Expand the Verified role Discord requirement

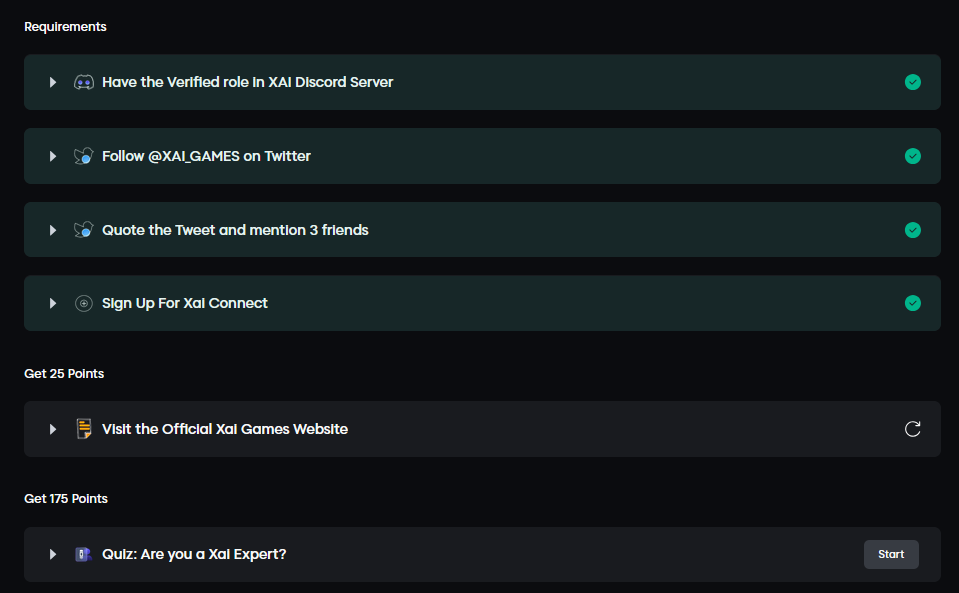(53, 82)
